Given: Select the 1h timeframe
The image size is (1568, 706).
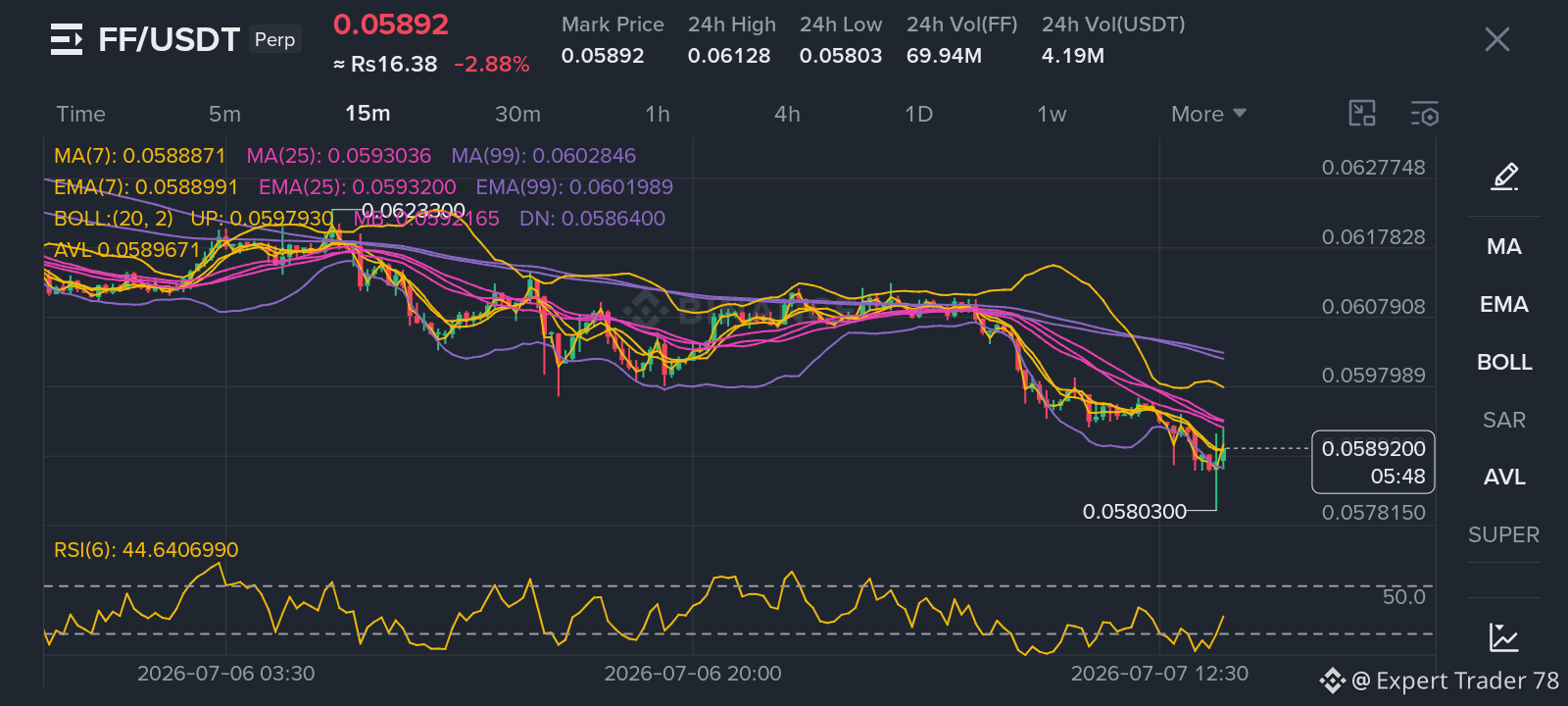Looking at the screenshot, I should click(658, 114).
